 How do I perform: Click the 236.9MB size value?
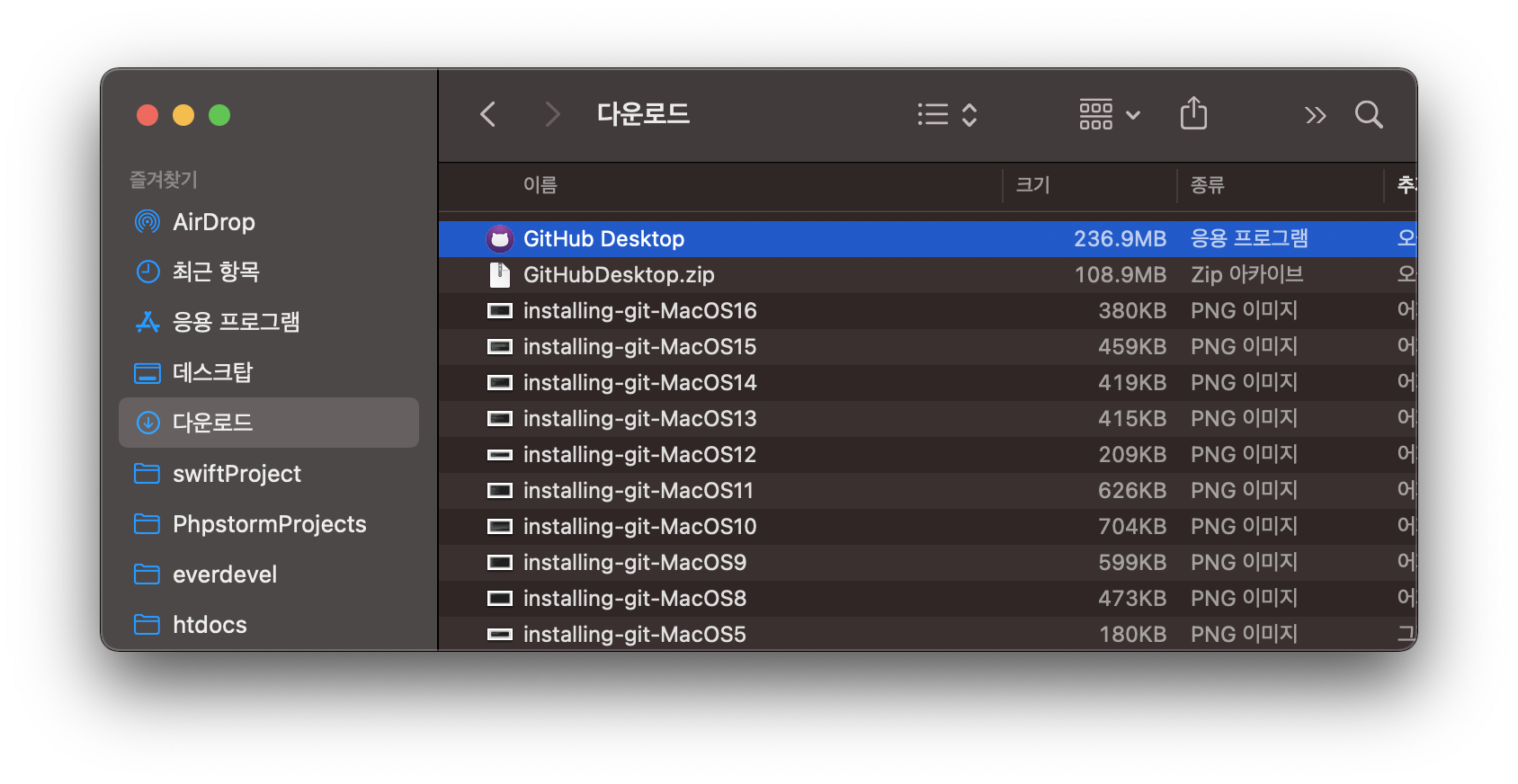(x=1120, y=238)
